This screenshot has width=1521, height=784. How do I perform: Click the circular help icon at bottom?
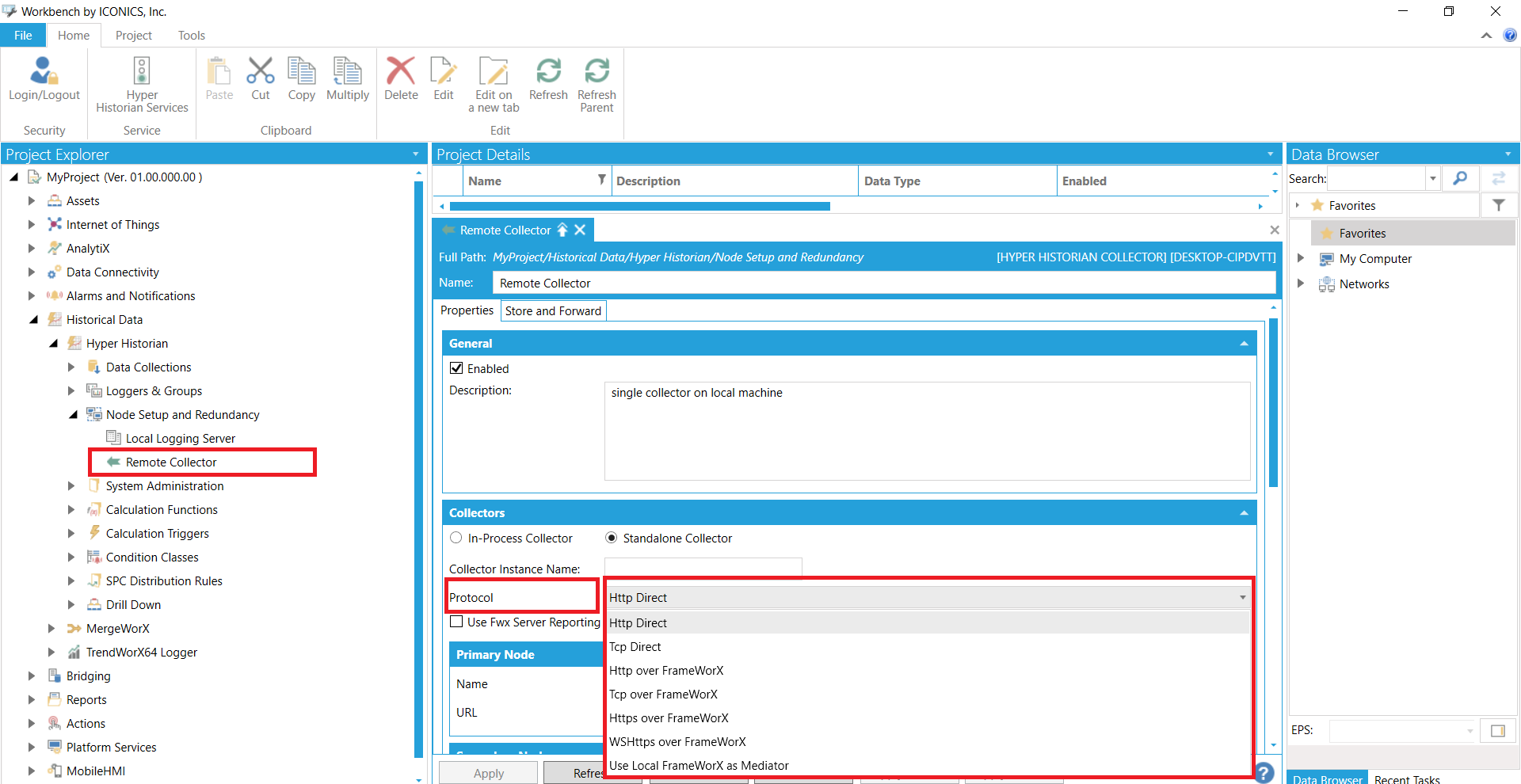point(1264,772)
